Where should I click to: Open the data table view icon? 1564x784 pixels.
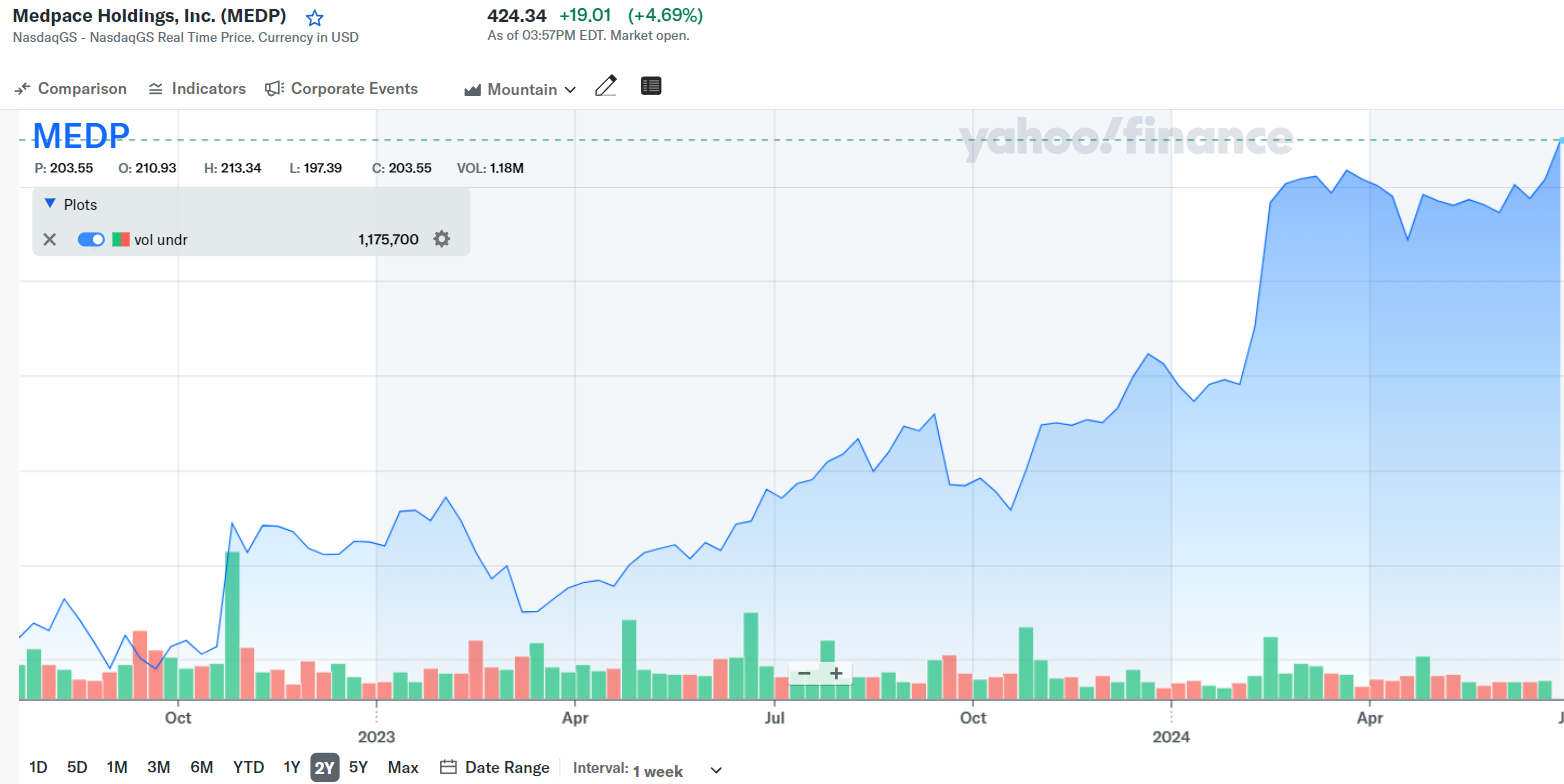coord(651,87)
